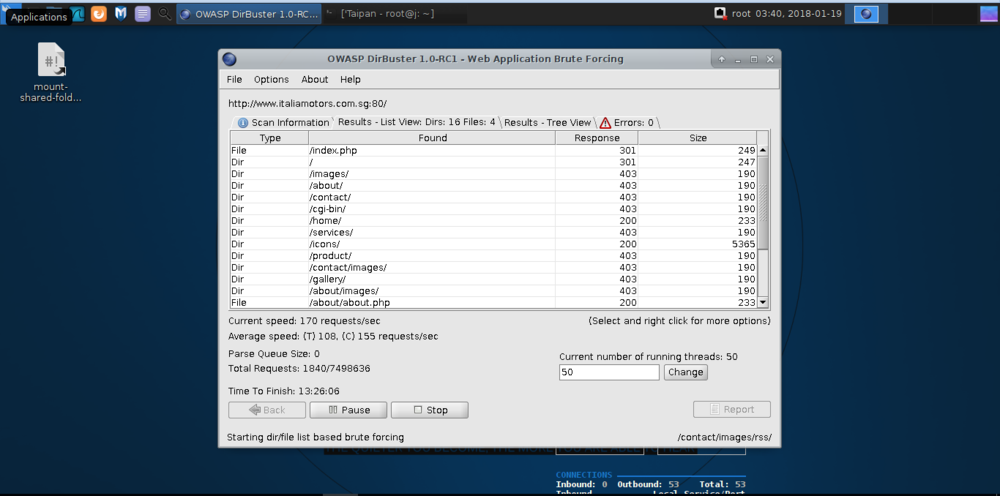Click the results list scroll down arrow
Screen dimensions: 1000x496
click(x=763, y=303)
